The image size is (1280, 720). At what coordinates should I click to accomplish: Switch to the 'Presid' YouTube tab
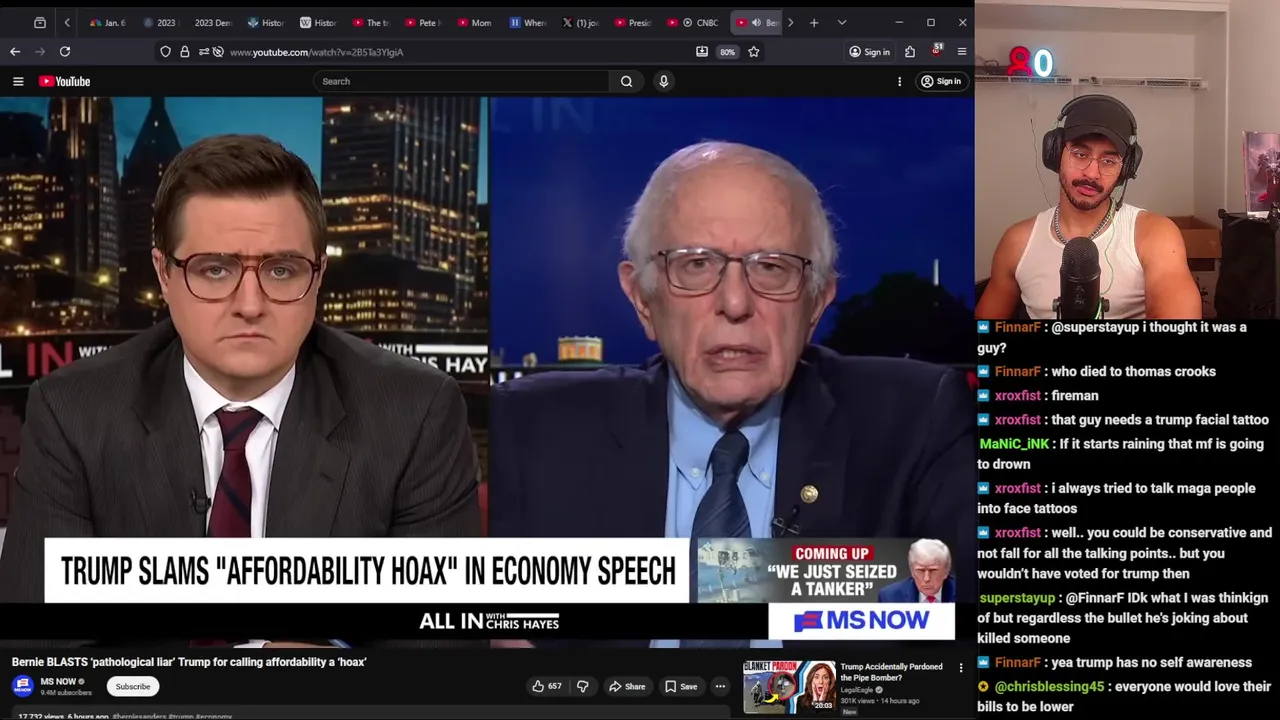[632, 22]
